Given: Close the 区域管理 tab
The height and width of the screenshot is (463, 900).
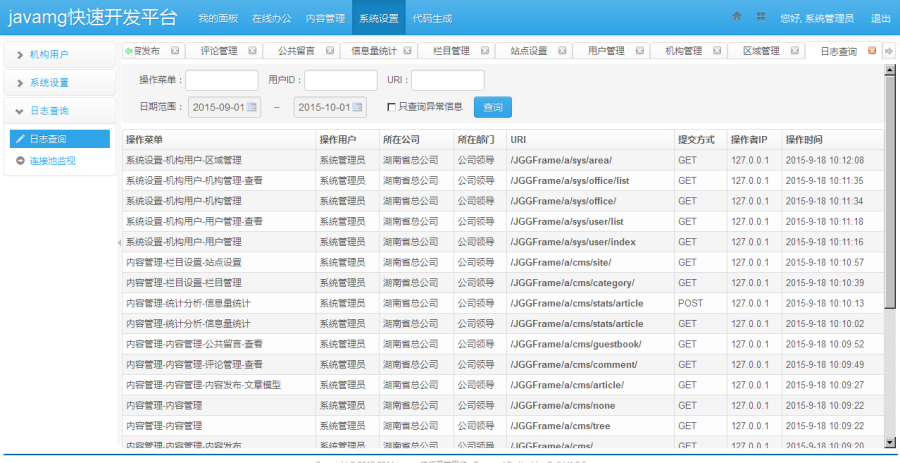Looking at the screenshot, I should pyautogui.click(x=795, y=50).
